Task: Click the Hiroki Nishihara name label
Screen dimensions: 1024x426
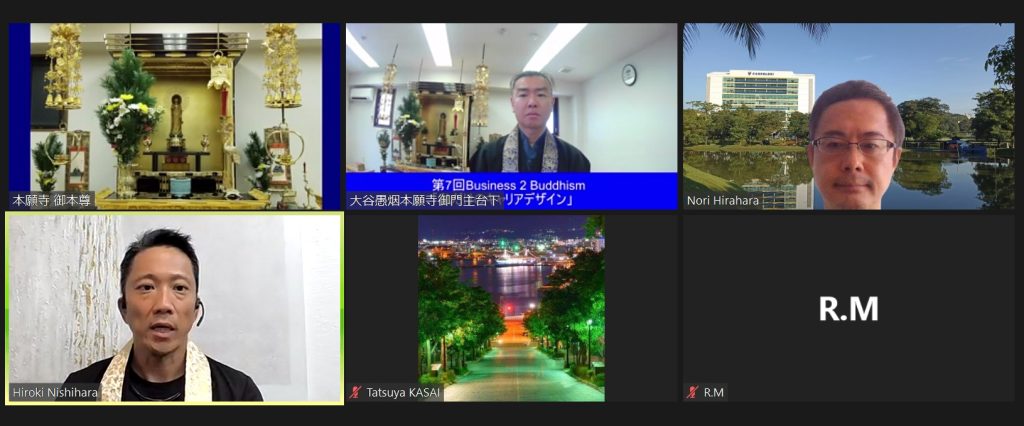Action: (x=56, y=392)
